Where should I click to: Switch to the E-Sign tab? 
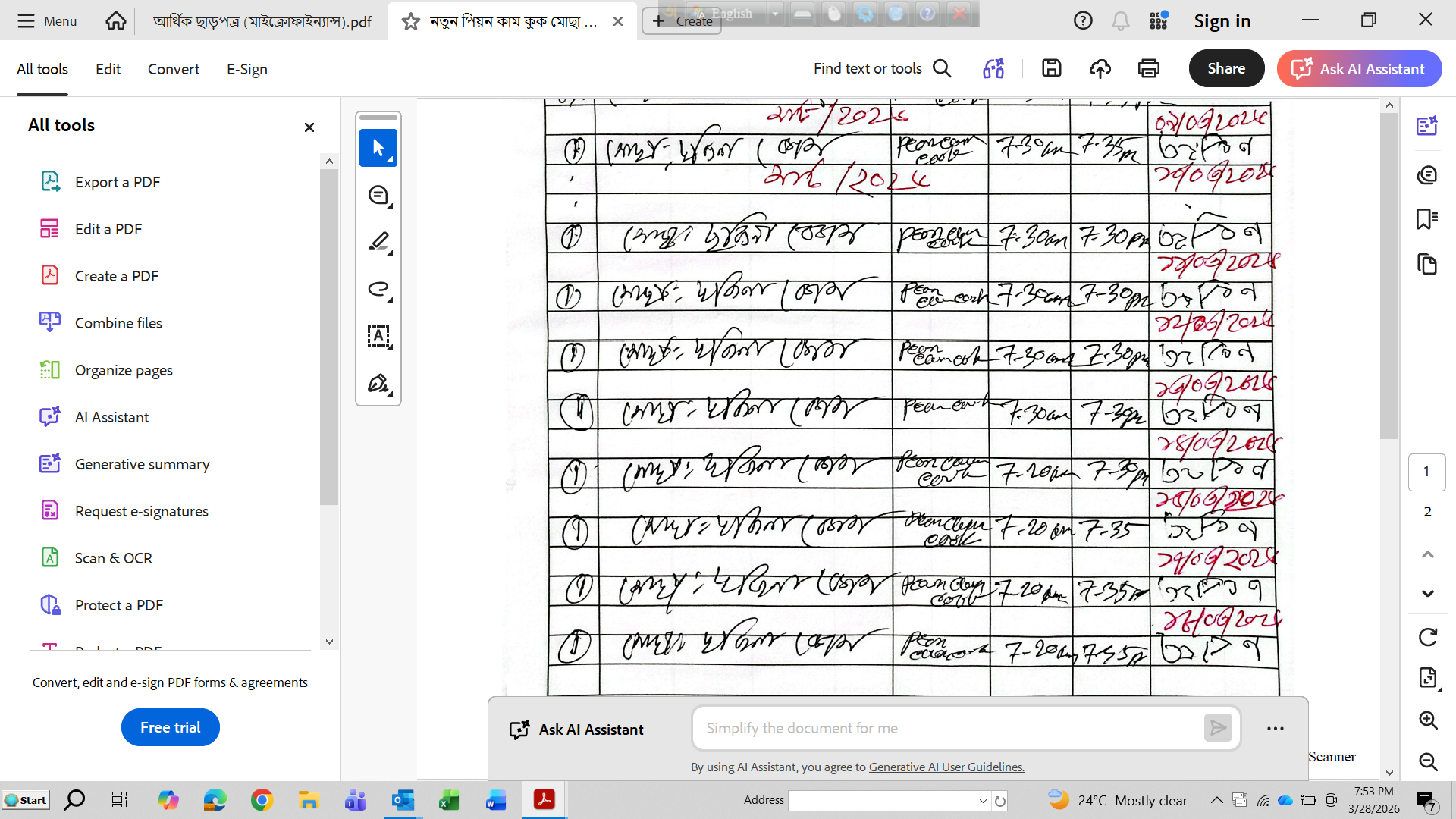[x=246, y=69]
